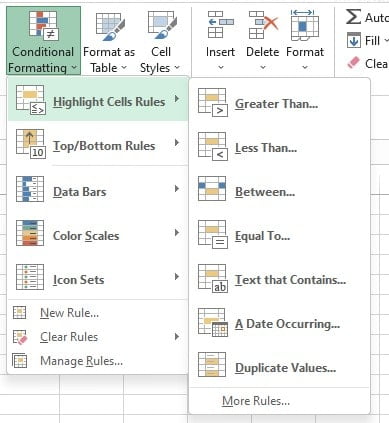Open the Format dropdown chevron

[x=305, y=67]
